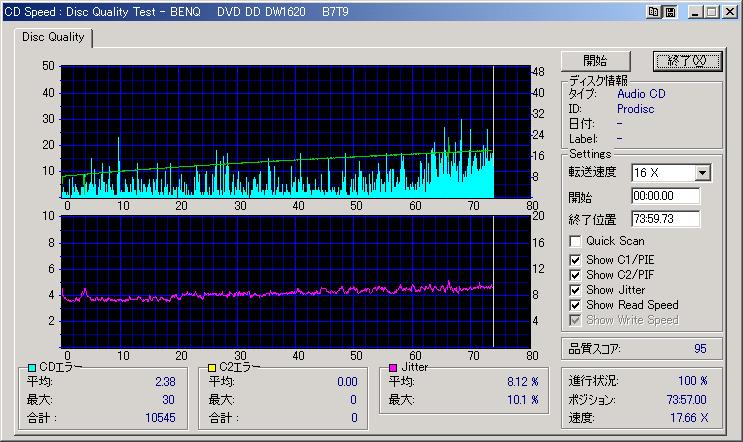Toggle Show Jitter checkbox
The image size is (743, 442).
coord(575,290)
